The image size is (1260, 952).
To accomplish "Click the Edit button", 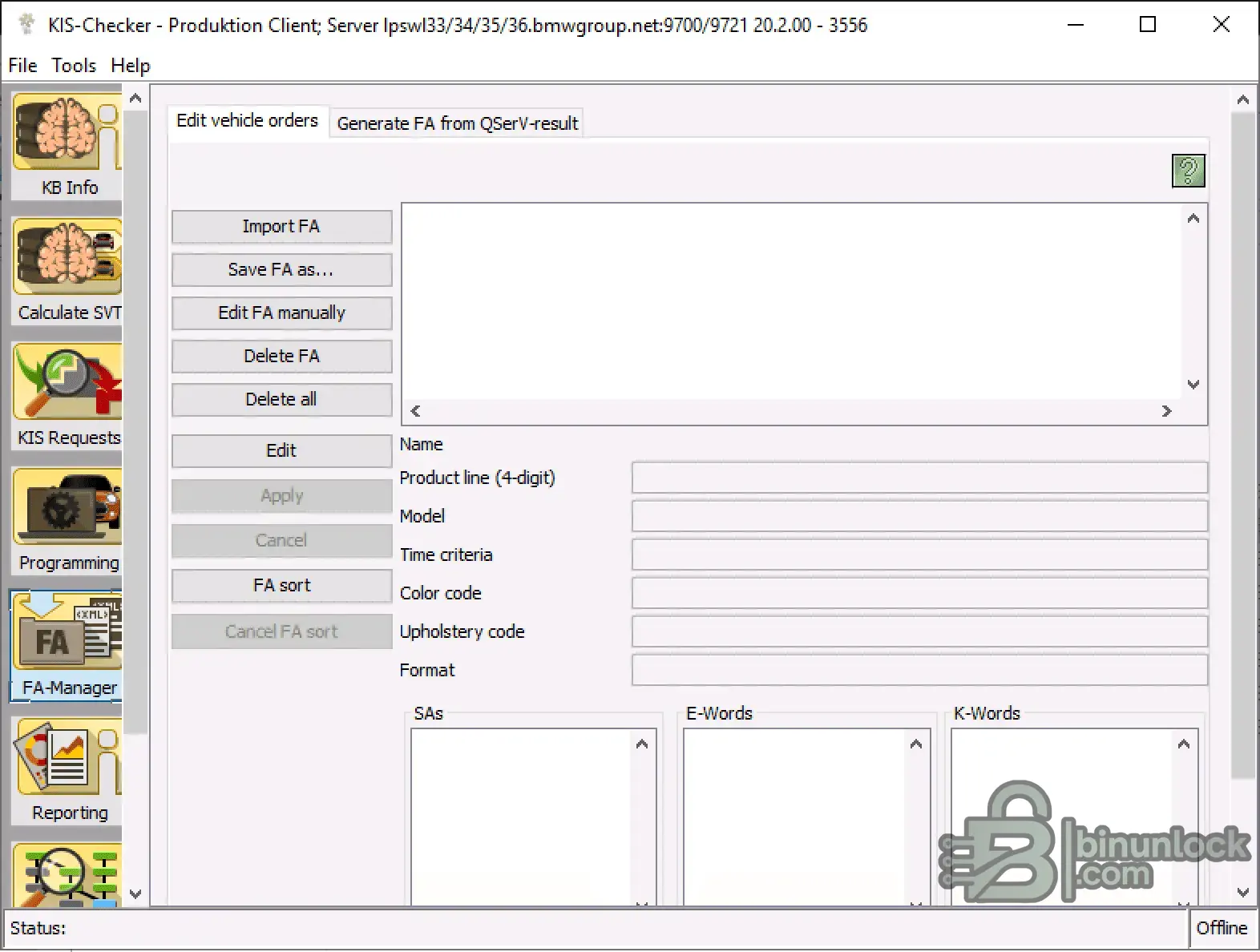I will click(281, 451).
